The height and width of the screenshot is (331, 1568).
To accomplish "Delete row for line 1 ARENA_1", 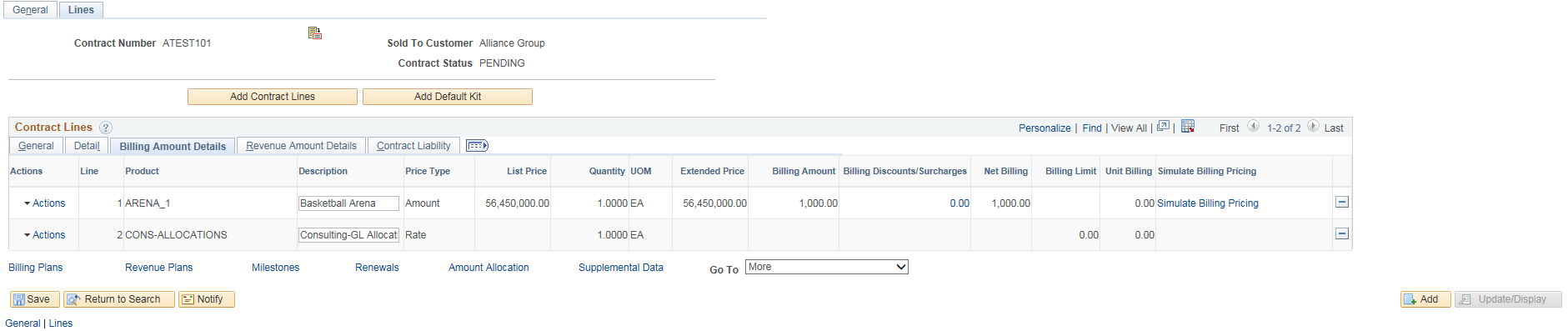I will (1342, 203).
